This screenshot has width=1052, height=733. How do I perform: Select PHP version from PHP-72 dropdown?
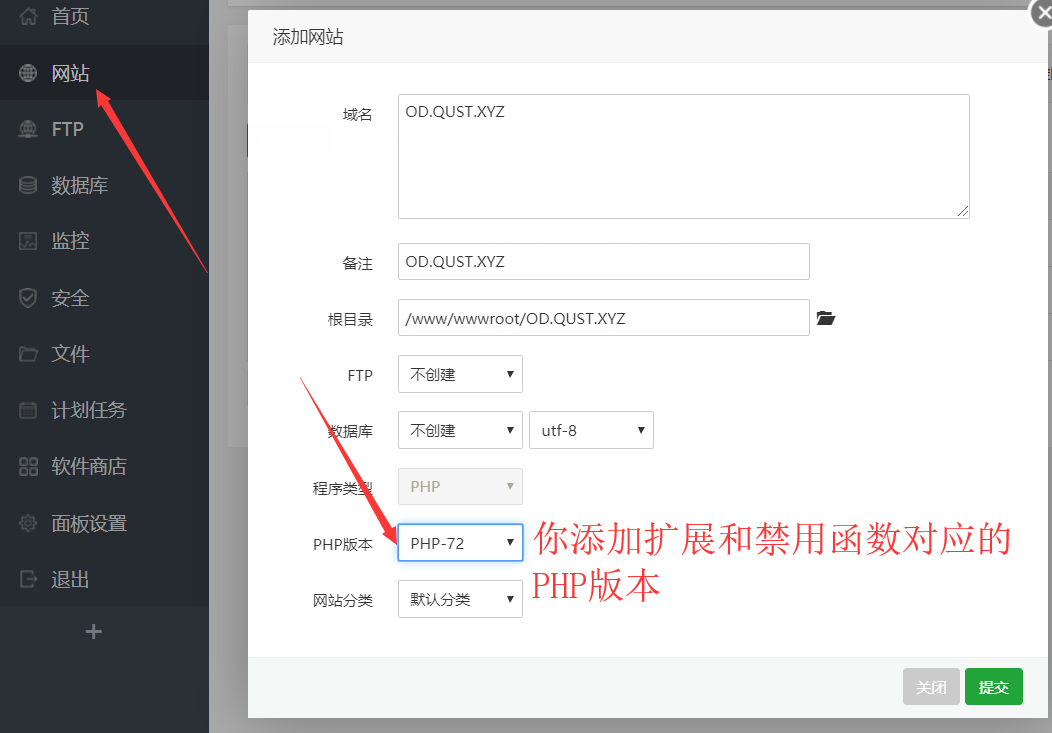460,543
